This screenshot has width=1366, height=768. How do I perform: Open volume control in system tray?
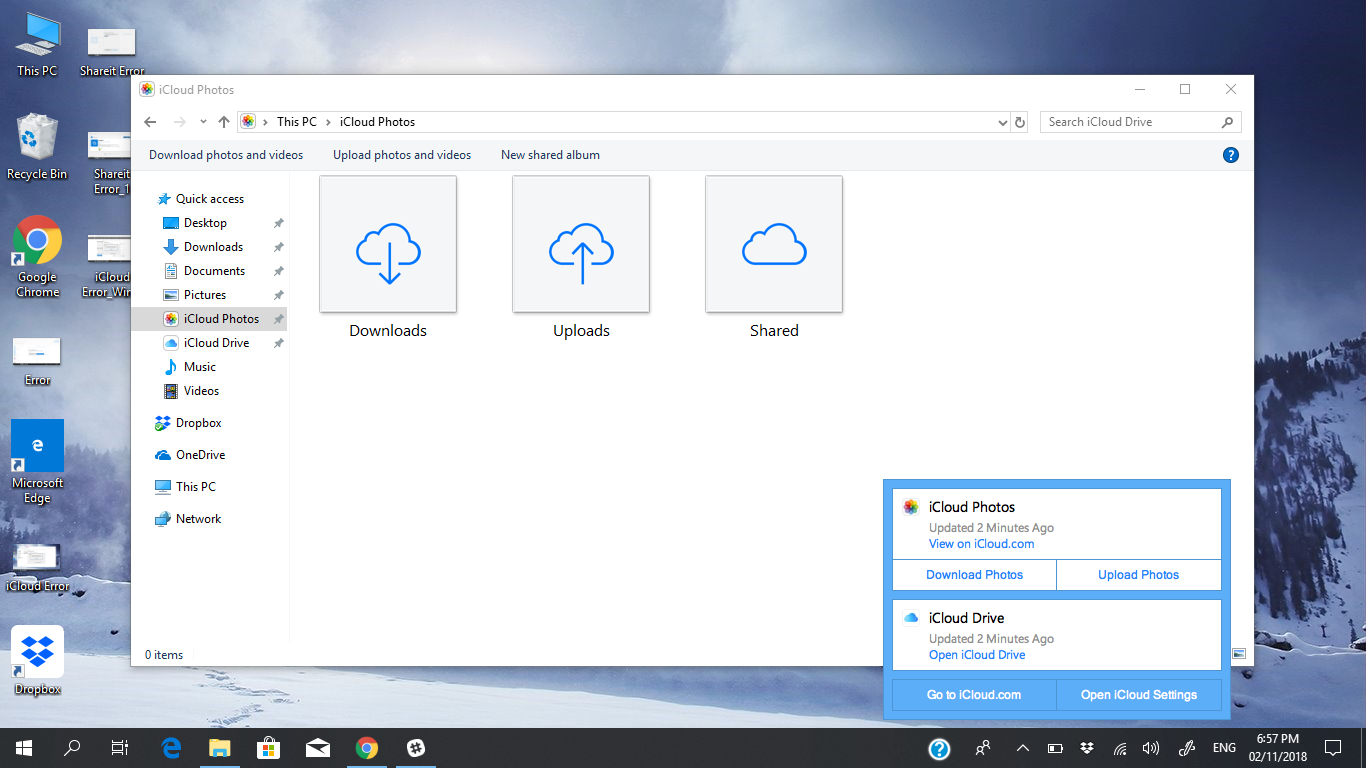click(x=1151, y=748)
